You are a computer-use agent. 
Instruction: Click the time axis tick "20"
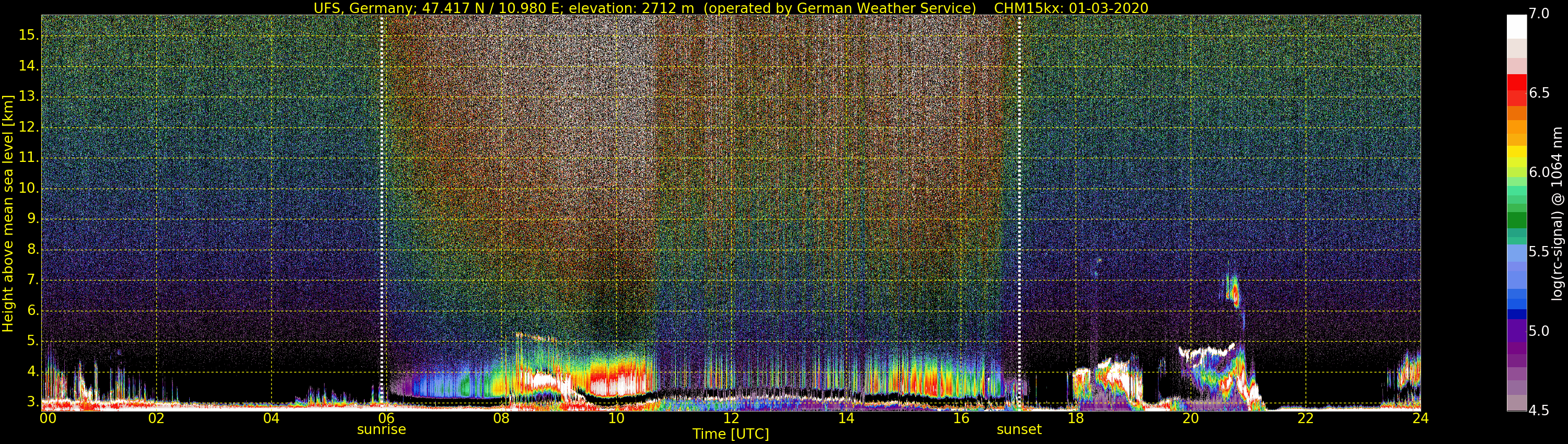pyautogui.click(x=1191, y=418)
